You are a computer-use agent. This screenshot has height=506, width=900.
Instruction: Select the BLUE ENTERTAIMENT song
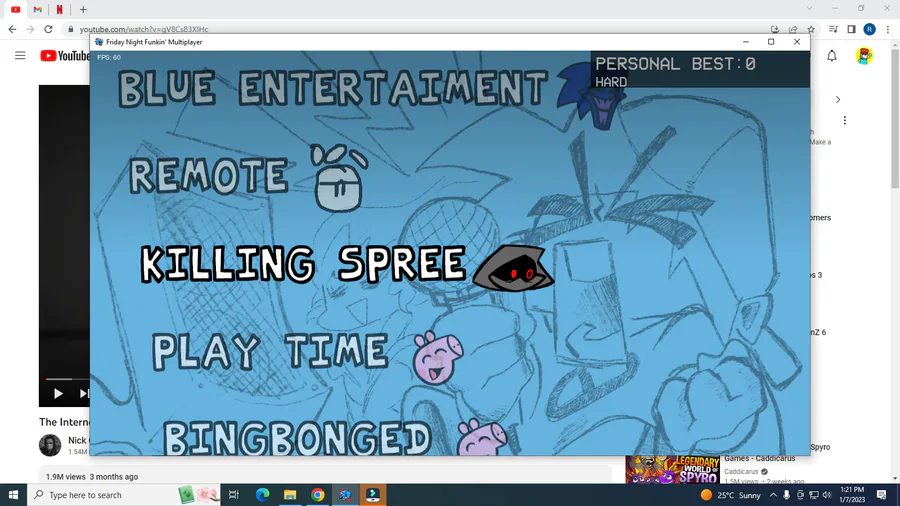point(333,88)
